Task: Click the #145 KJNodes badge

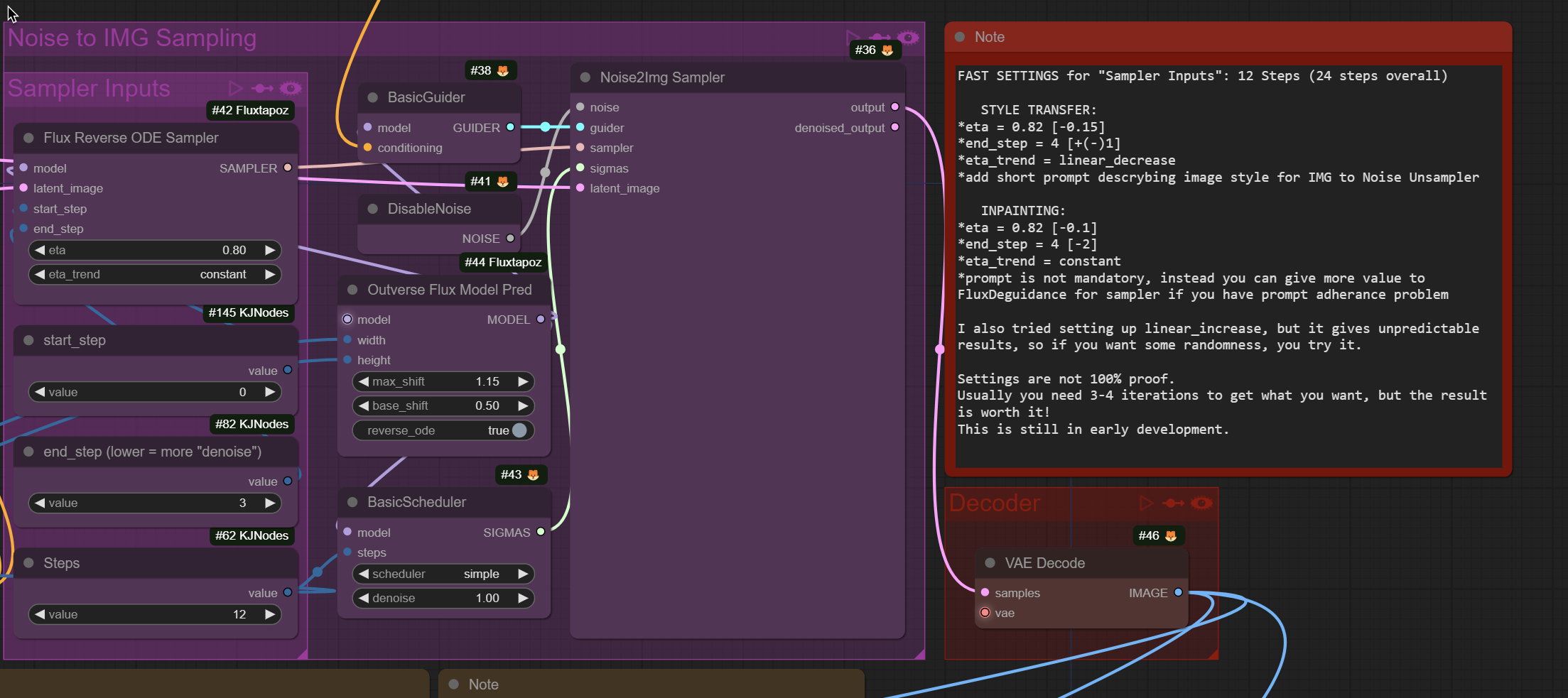Action: pos(248,312)
